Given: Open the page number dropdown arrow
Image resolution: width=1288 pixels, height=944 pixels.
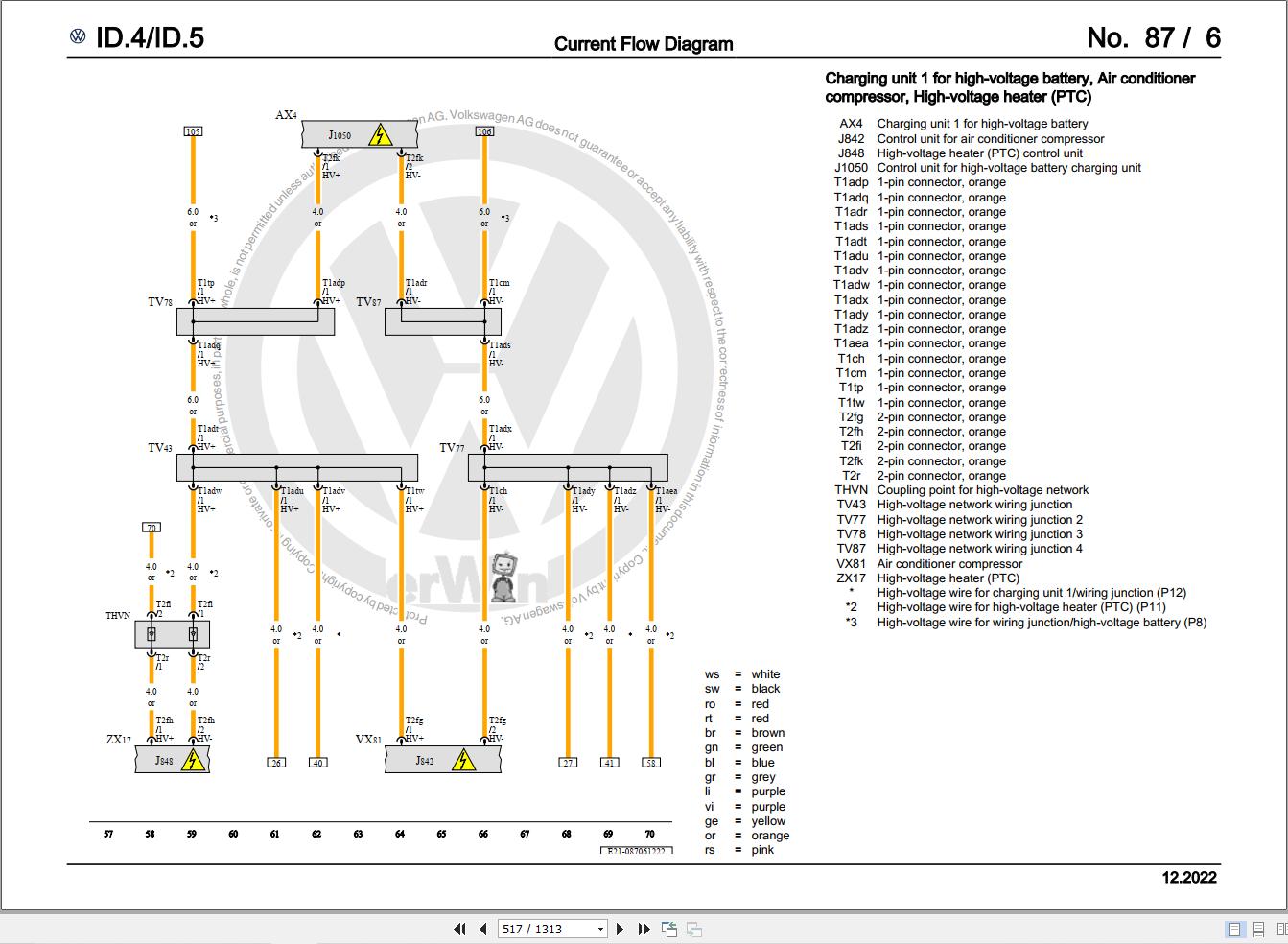Looking at the screenshot, I should tap(601, 929).
